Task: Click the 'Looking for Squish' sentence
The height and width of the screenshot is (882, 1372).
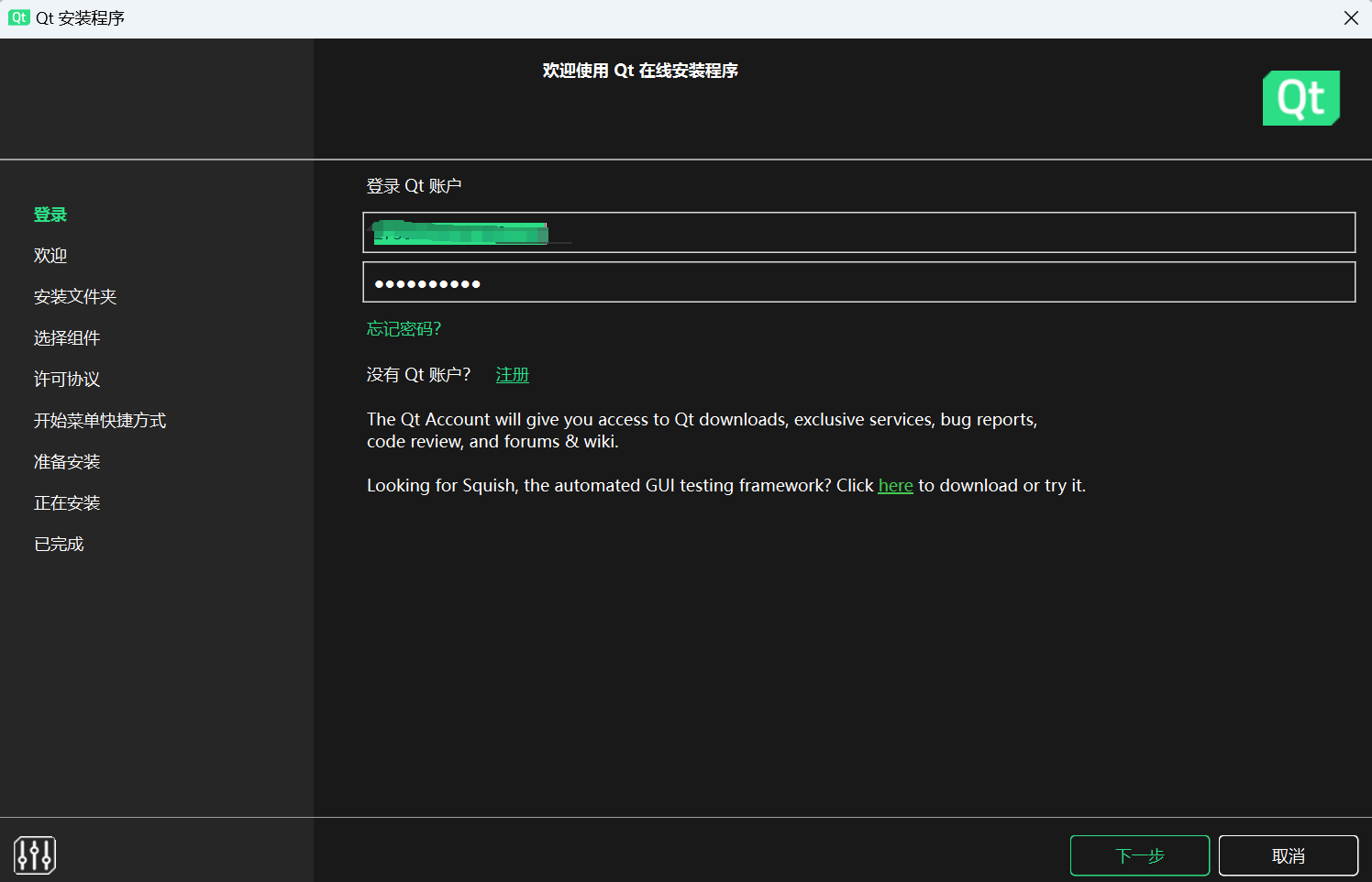Action: [x=725, y=485]
